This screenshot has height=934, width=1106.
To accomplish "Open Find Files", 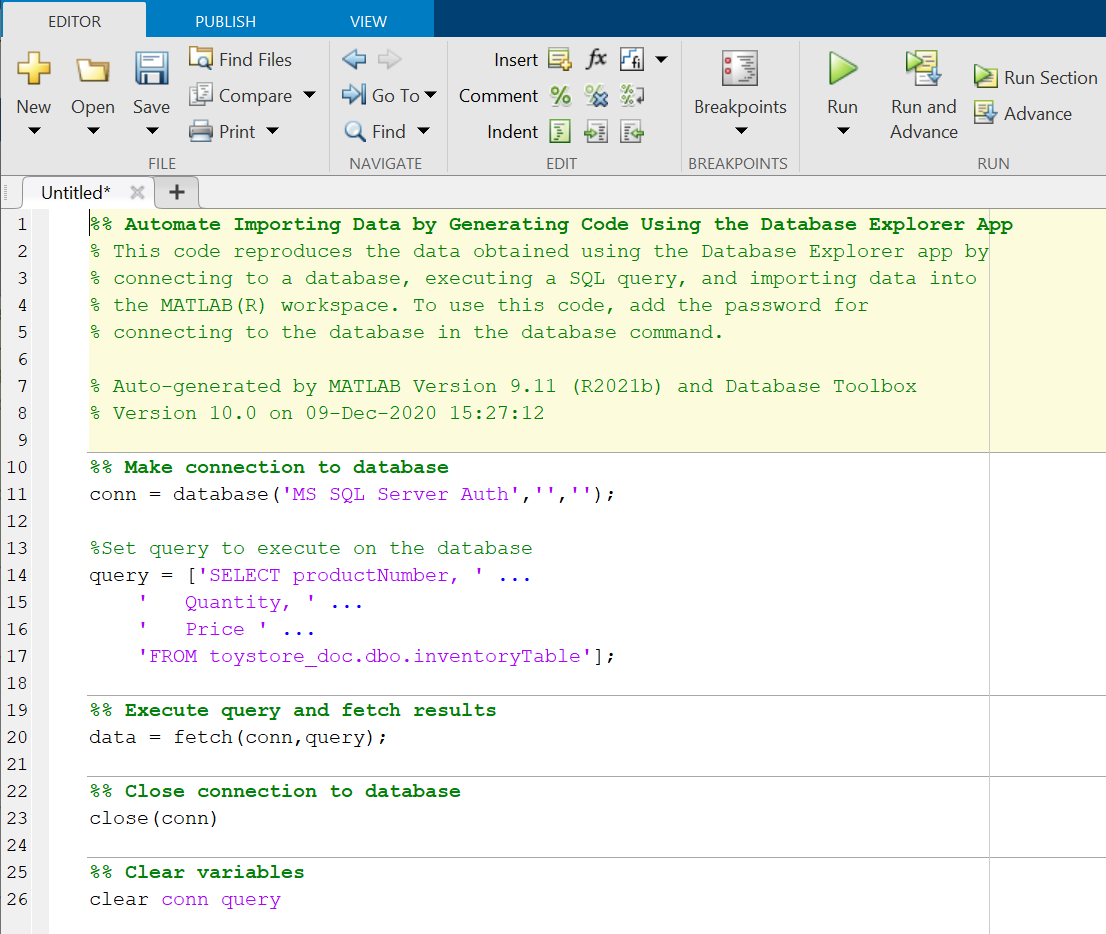I will point(240,59).
